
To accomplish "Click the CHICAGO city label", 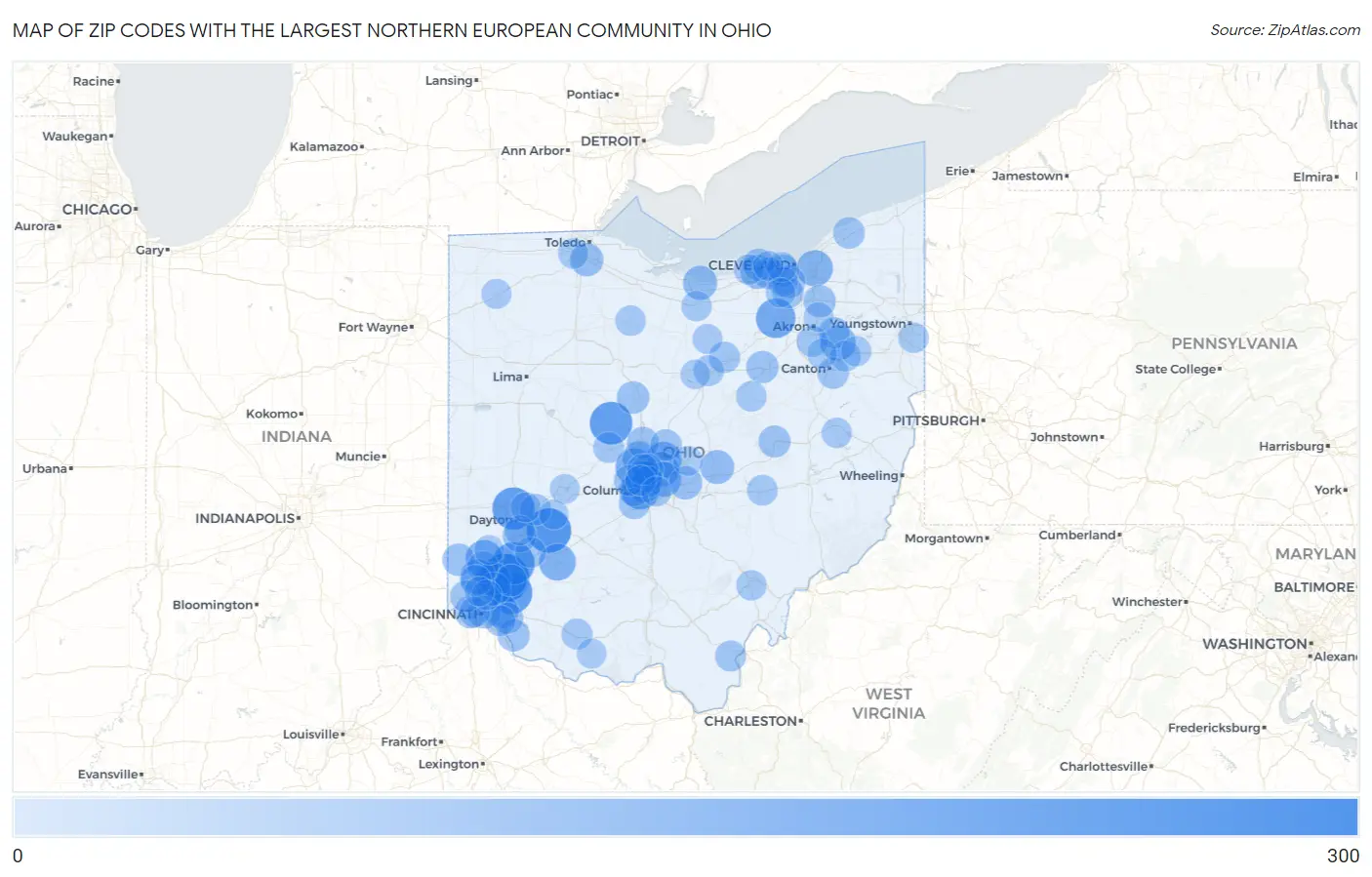I will click(x=98, y=210).
